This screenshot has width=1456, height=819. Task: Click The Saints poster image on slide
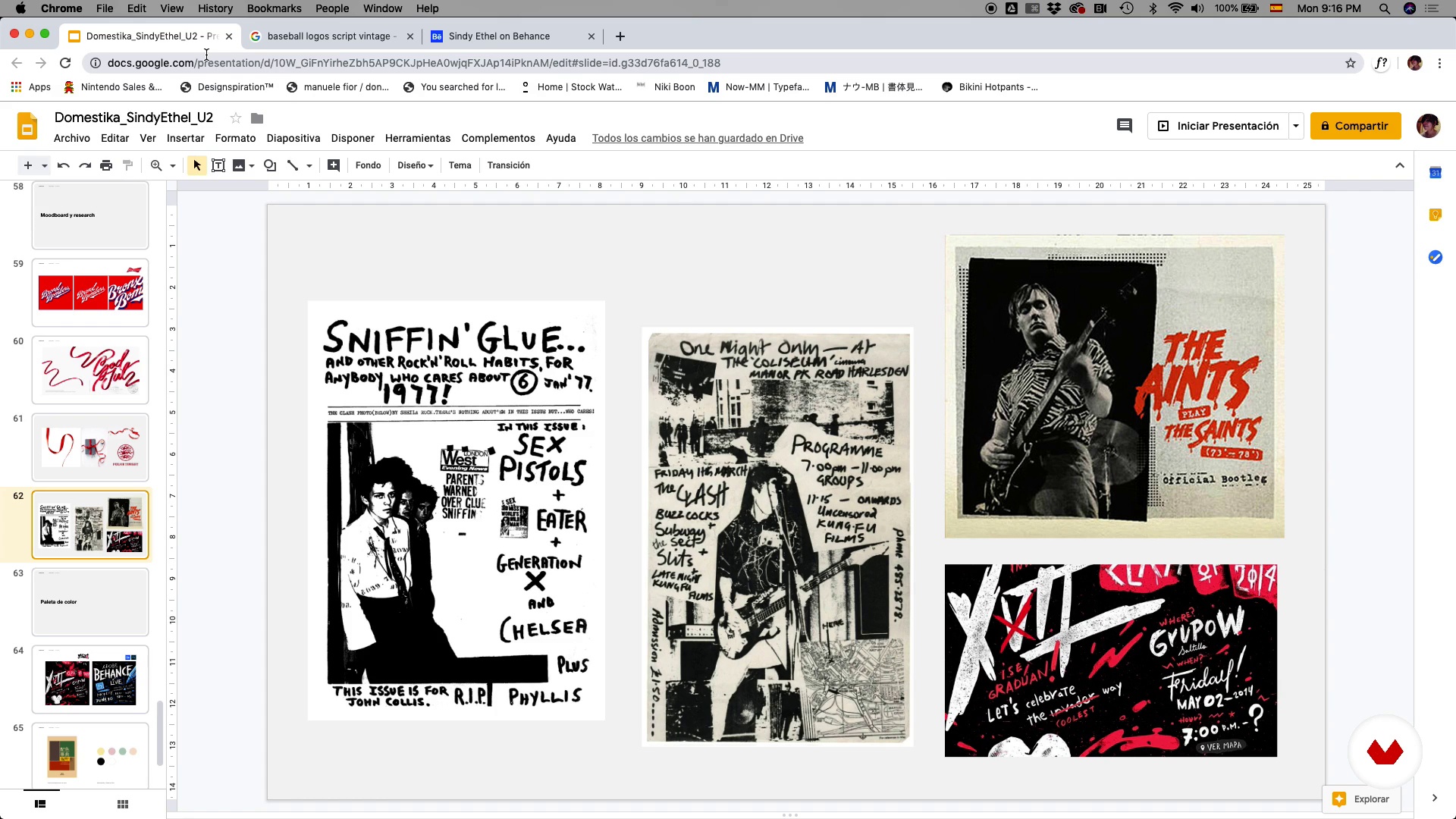(1114, 386)
